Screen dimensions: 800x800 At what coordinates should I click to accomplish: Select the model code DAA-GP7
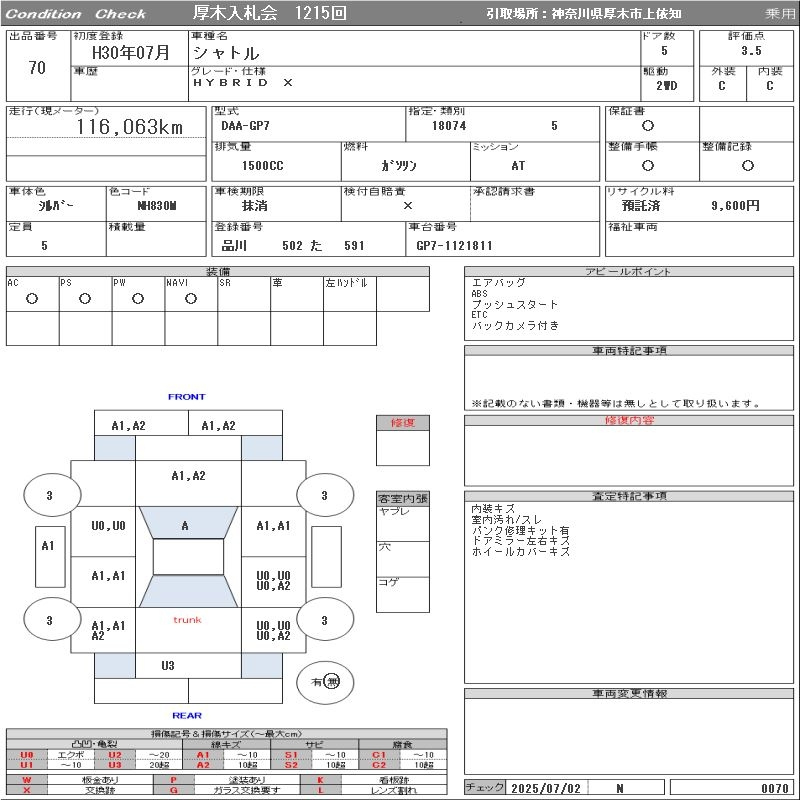(x=245, y=126)
